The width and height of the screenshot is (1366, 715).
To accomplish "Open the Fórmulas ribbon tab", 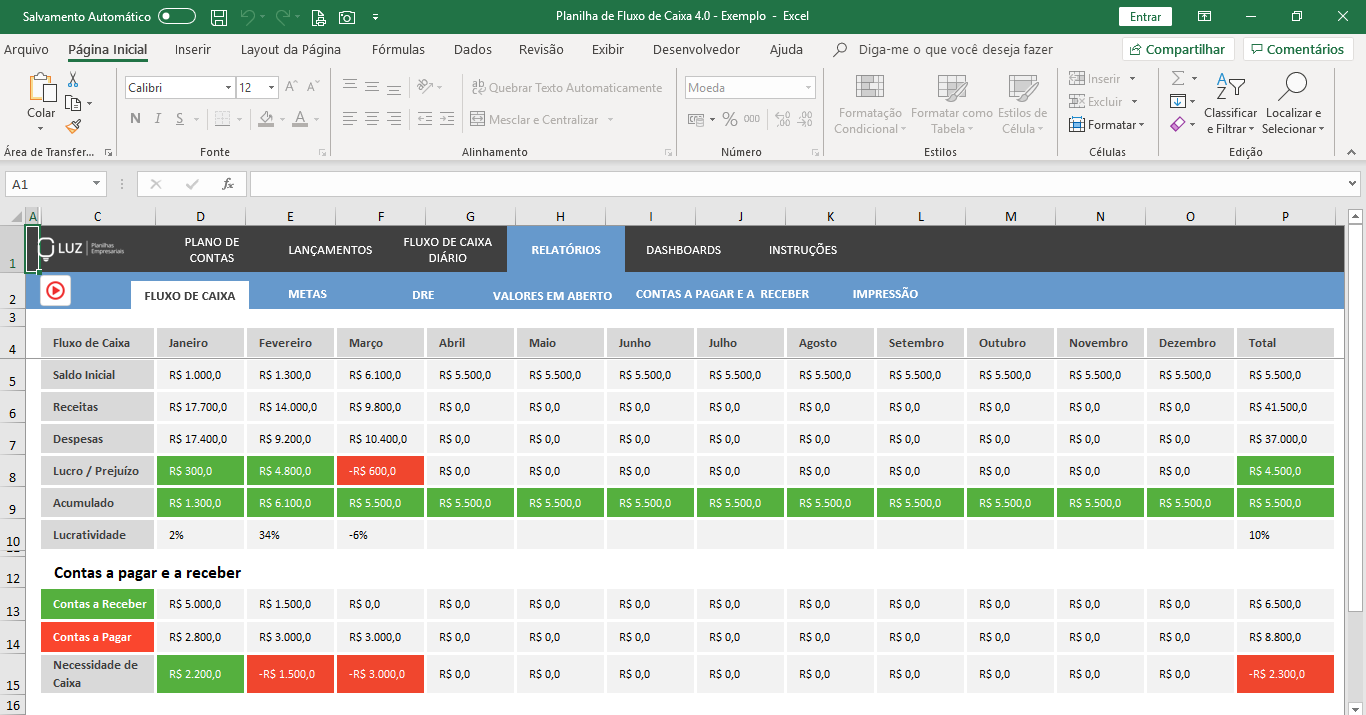I will [x=398, y=49].
